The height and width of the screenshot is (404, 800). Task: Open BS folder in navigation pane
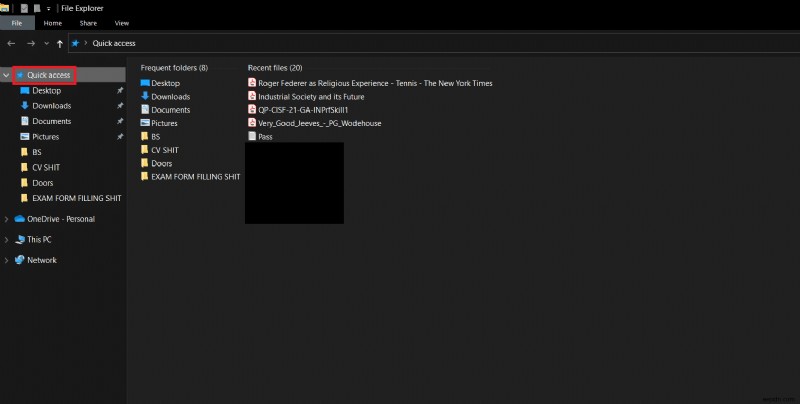[x=37, y=152]
